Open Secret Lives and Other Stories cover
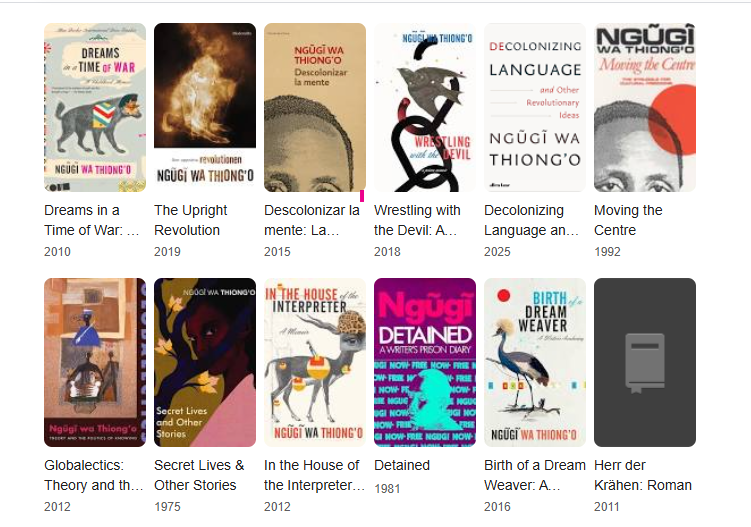Viewport: 751px width, 527px height. [x=205, y=362]
